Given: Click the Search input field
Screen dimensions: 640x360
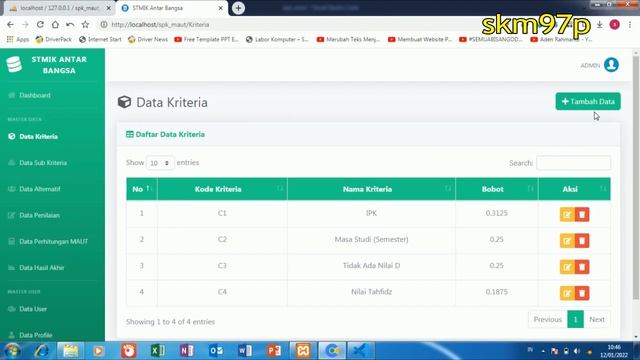Looking at the screenshot, I should tap(573, 163).
